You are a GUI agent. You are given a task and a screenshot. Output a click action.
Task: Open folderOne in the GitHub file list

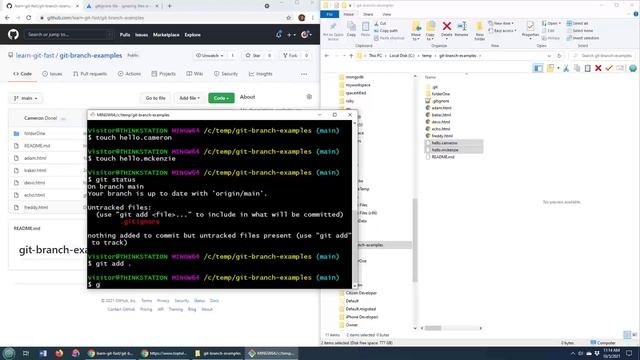(x=34, y=133)
